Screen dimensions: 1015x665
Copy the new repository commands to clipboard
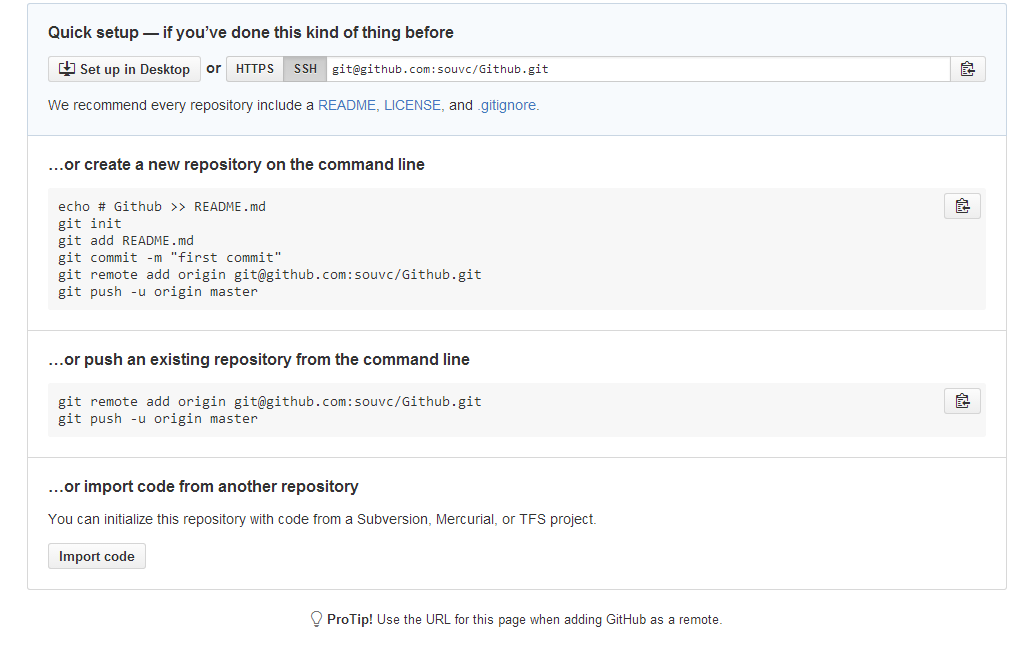(962, 206)
